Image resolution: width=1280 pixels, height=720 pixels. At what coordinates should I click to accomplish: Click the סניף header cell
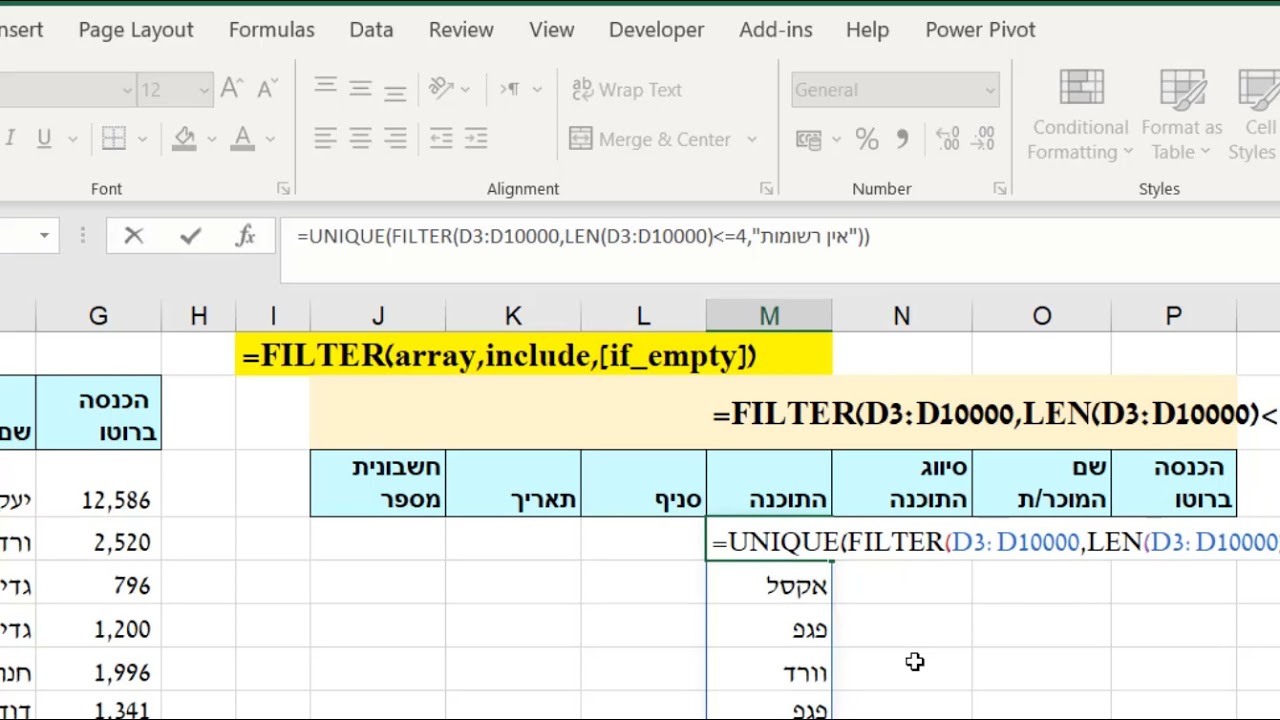tap(643, 484)
